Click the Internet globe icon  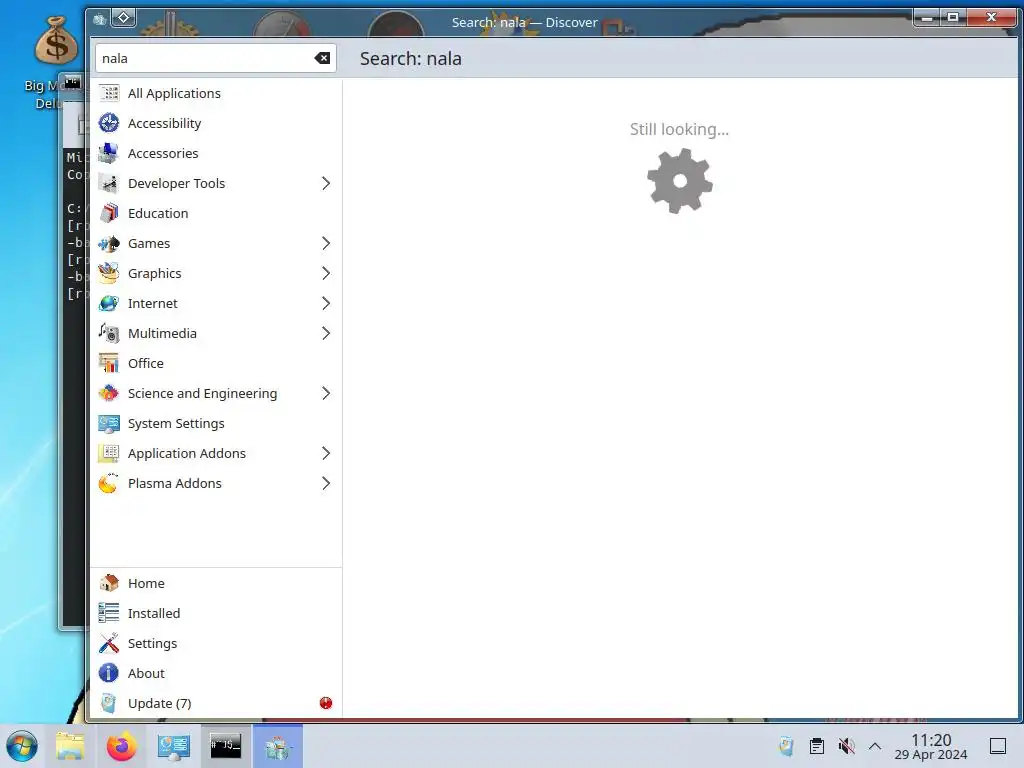(x=108, y=304)
